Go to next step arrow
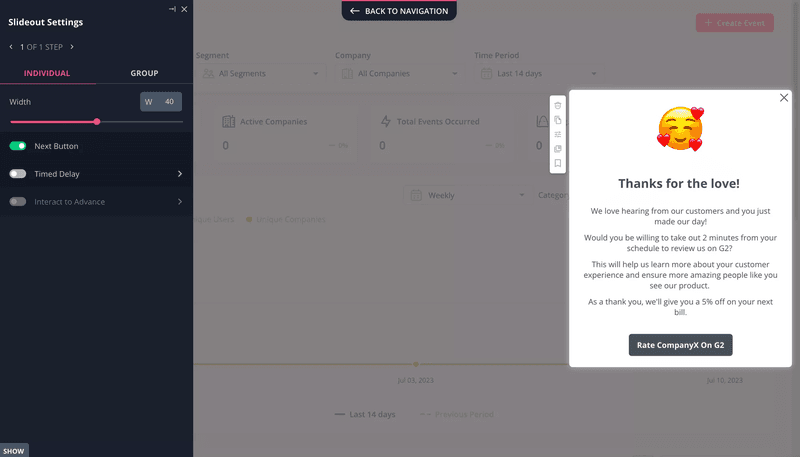Image resolution: width=800 pixels, height=457 pixels. click(x=72, y=47)
